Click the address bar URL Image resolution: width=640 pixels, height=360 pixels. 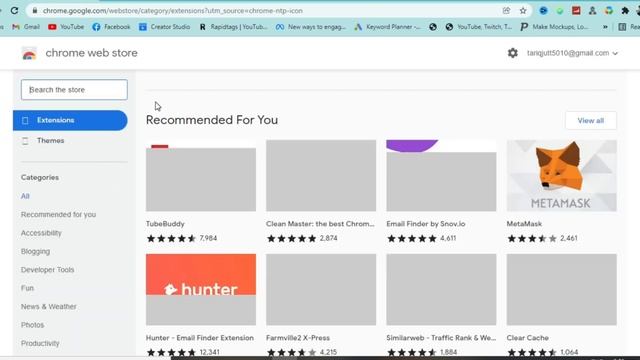point(173,11)
